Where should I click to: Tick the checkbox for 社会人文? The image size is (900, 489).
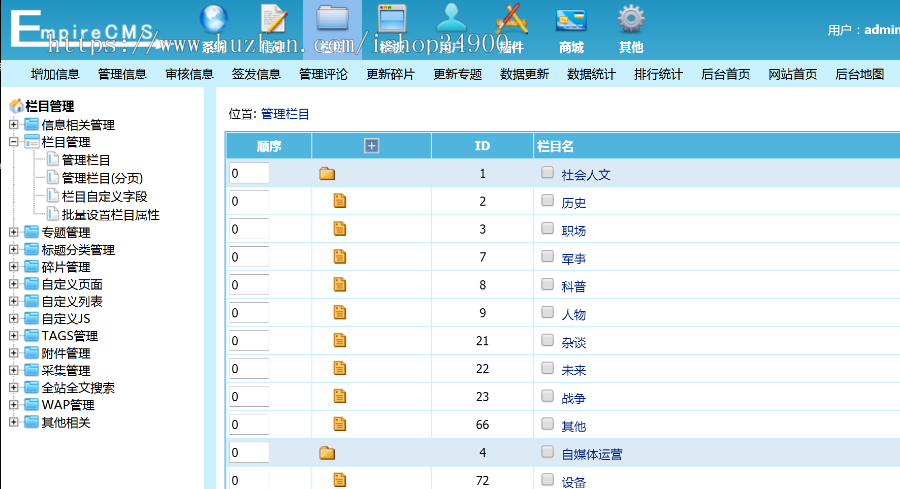click(548, 172)
